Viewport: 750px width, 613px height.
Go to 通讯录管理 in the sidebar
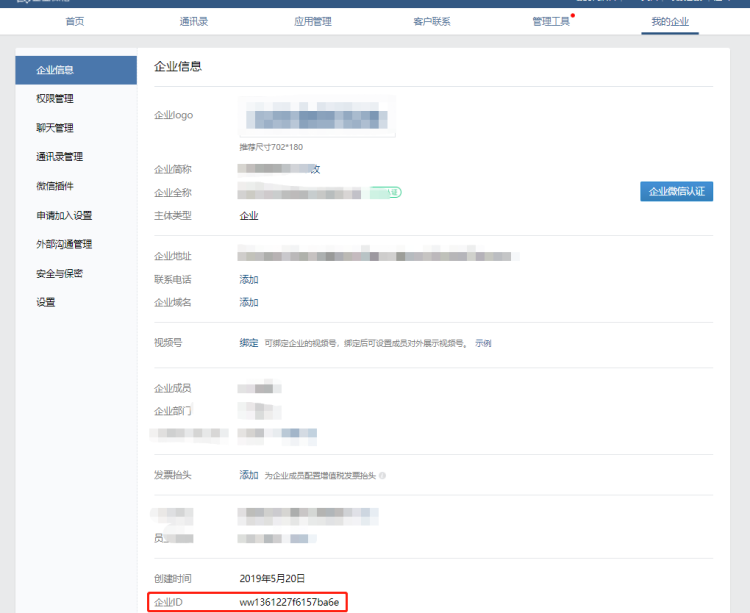[59, 157]
